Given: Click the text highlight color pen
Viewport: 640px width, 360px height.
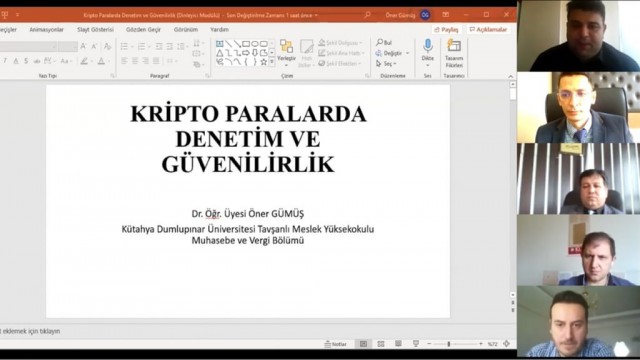Looking at the screenshot, I should [84, 61].
